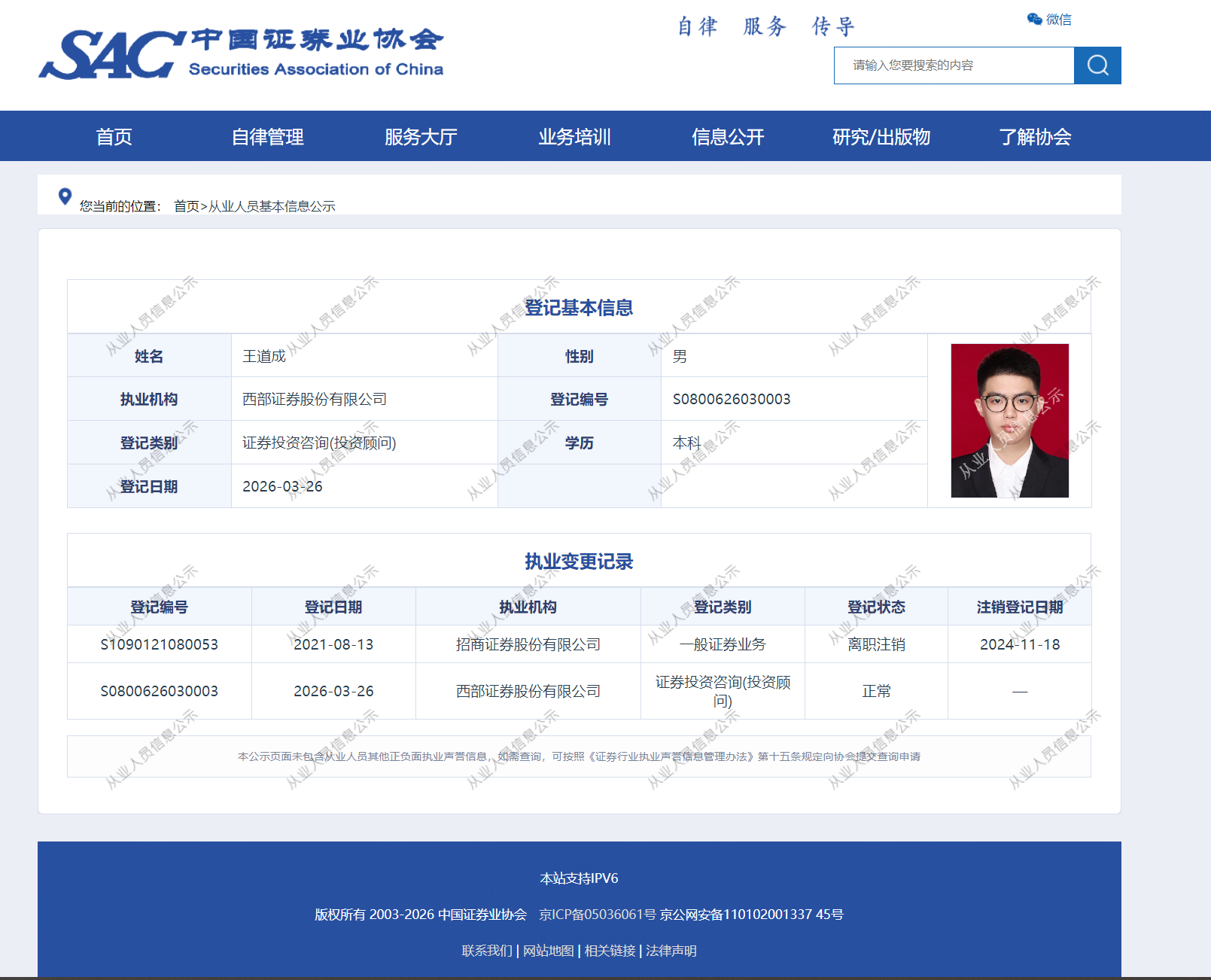
Task: Click the magnifier search button
Action: [x=1097, y=65]
